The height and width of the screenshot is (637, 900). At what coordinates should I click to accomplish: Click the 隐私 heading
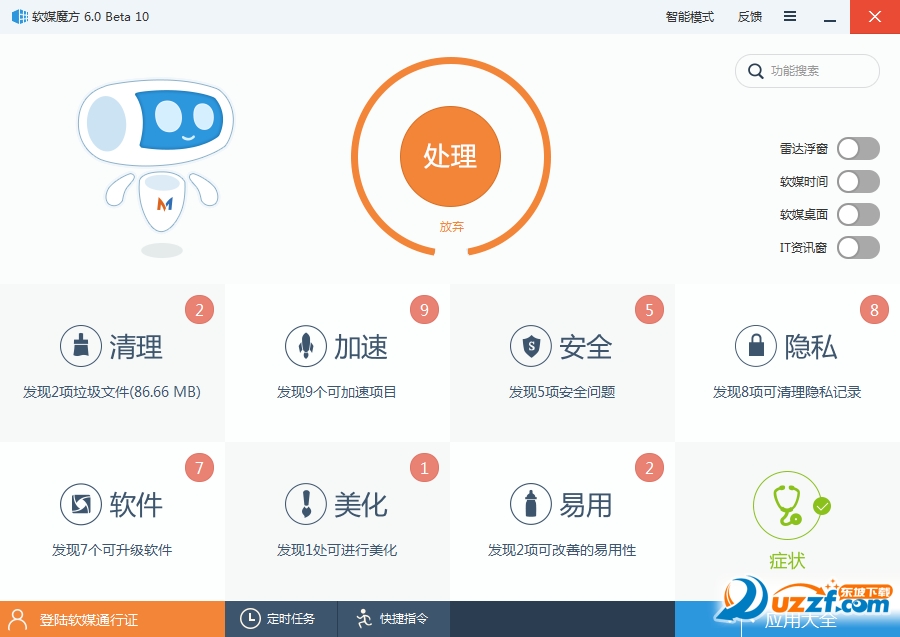point(811,347)
